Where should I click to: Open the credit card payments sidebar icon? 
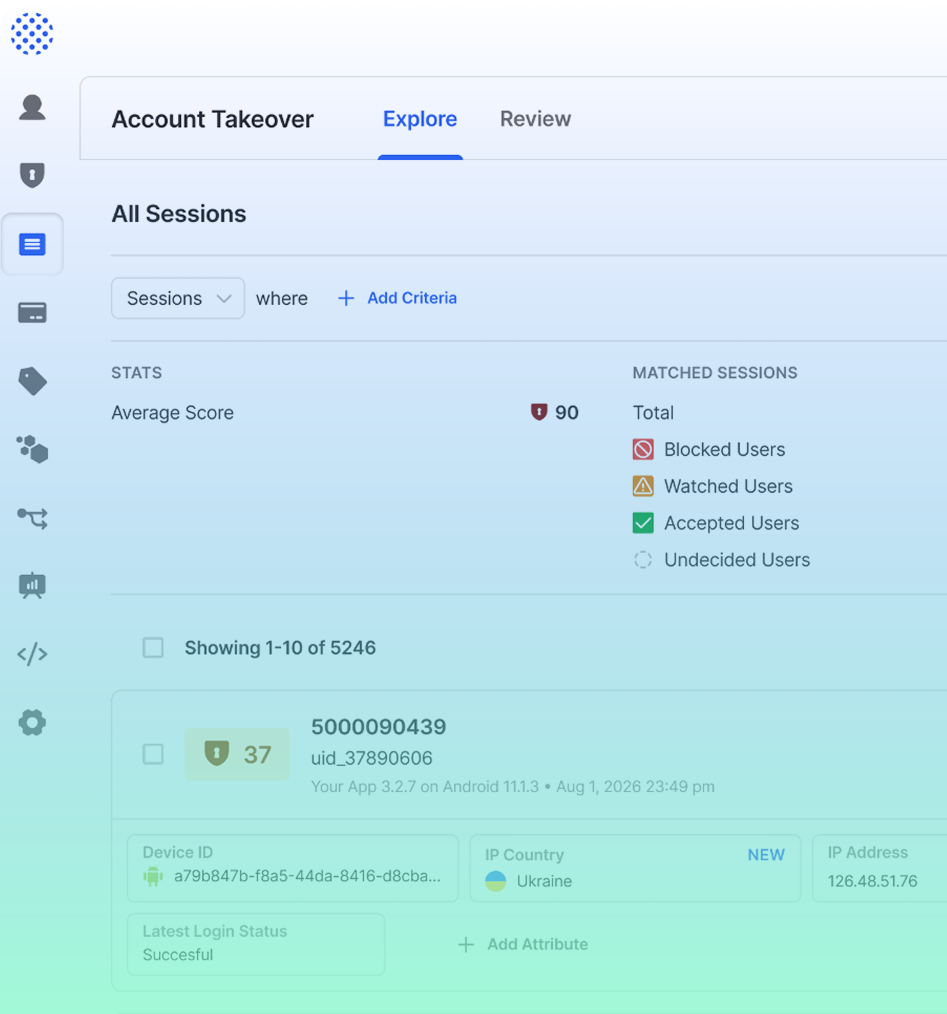tap(32, 313)
